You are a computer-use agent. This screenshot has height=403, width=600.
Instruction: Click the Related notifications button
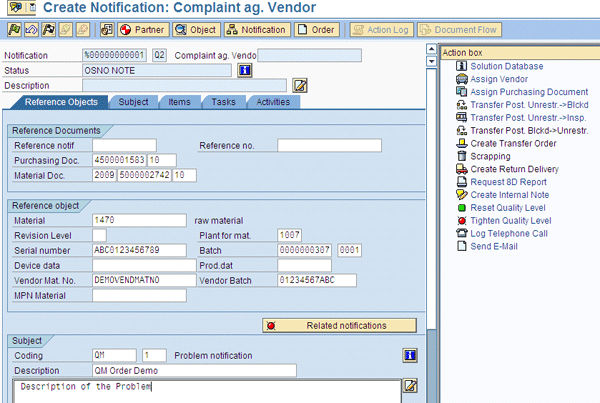[339, 325]
